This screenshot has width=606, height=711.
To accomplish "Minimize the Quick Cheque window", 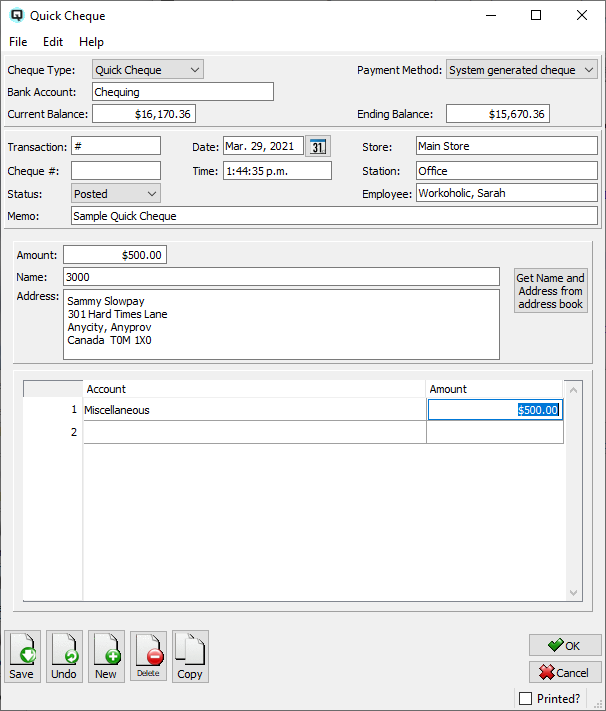I will click(x=491, y=15).
